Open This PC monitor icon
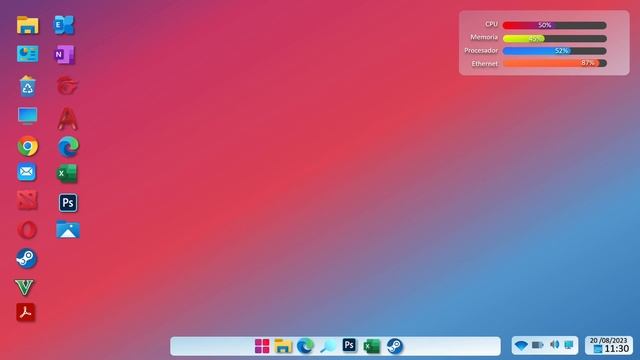 click(28, 116)
